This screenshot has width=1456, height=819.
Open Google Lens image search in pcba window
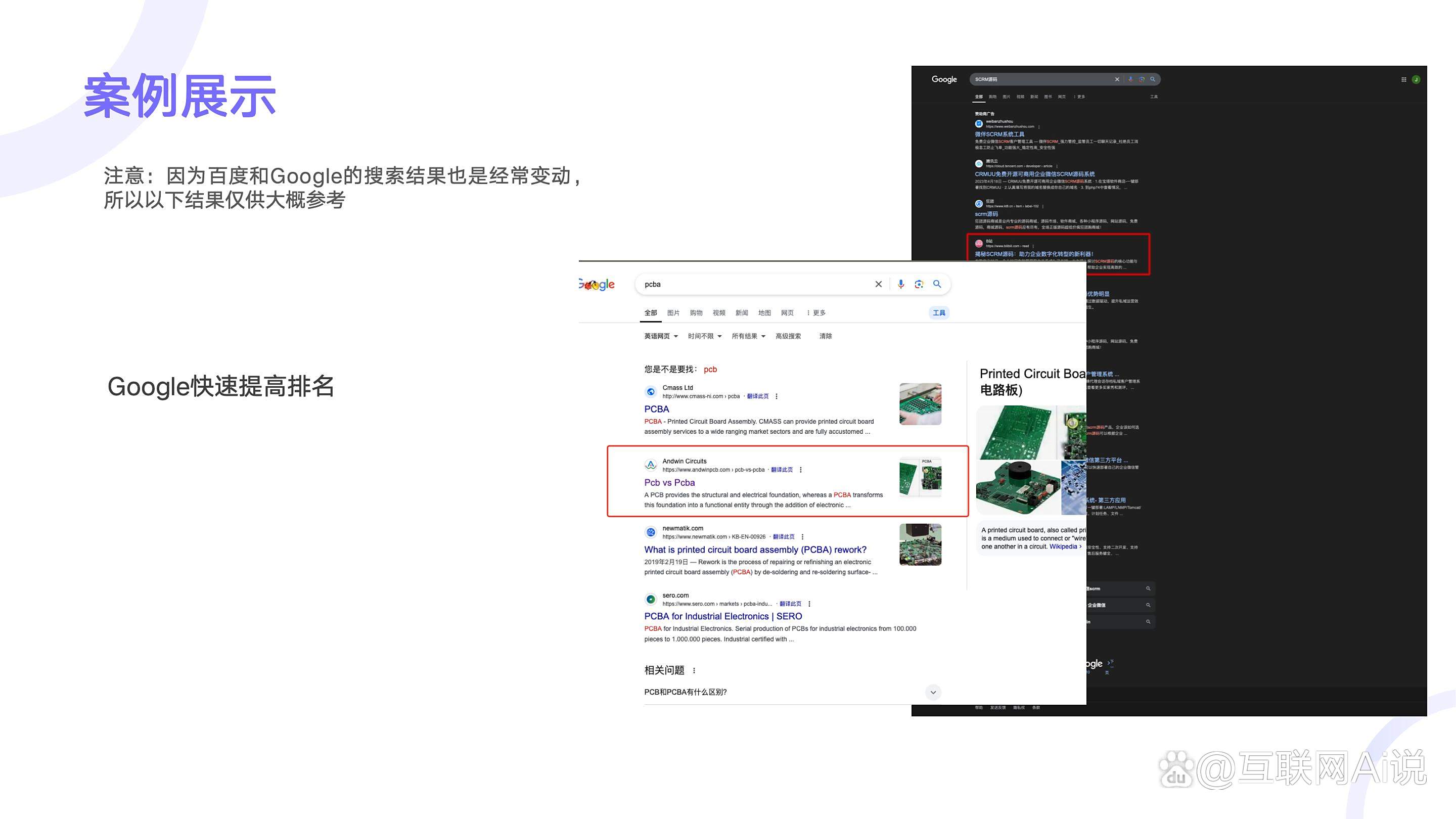point(919,284)
